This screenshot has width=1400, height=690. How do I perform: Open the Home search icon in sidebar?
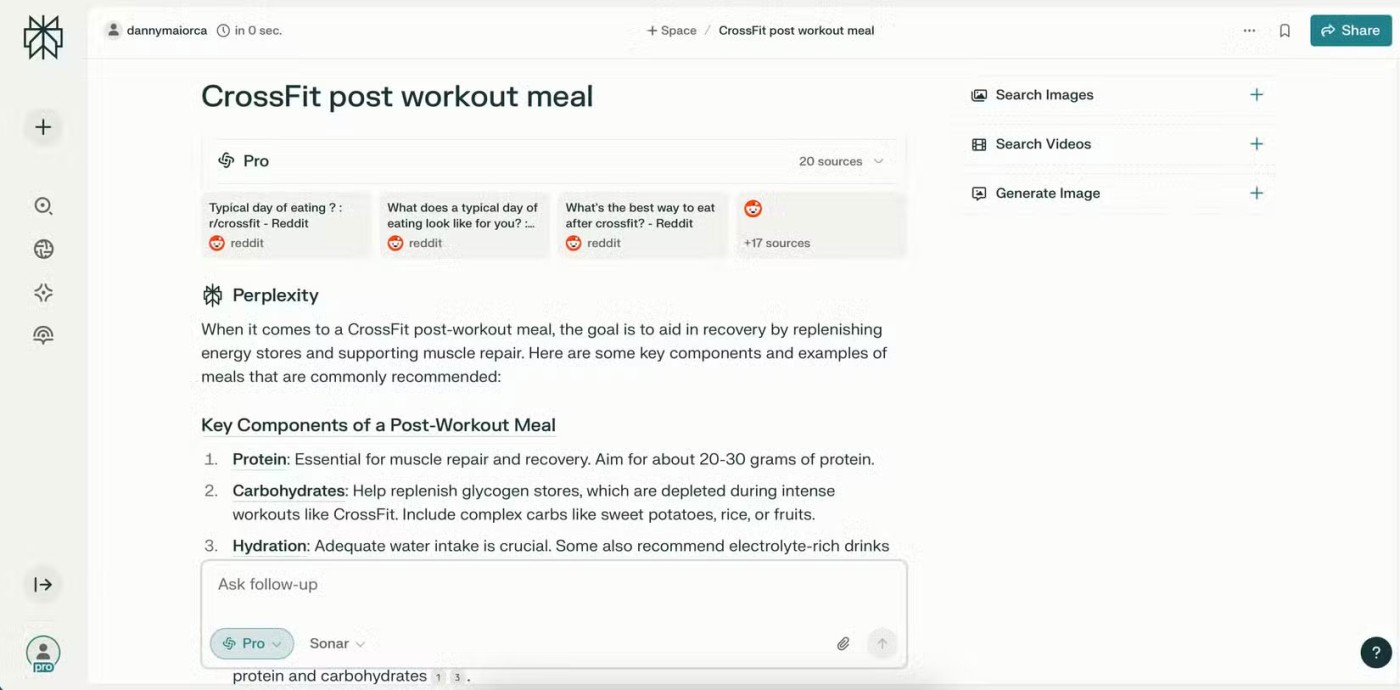[x=43, y=206]
